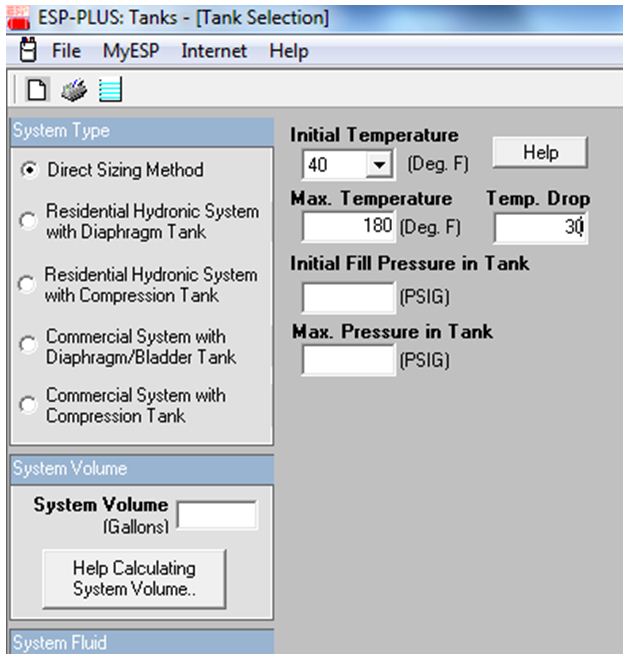The width and height of the screenshot is (626, 661).
Task: Open the Internet menu
Action: [x=214, y=51]
